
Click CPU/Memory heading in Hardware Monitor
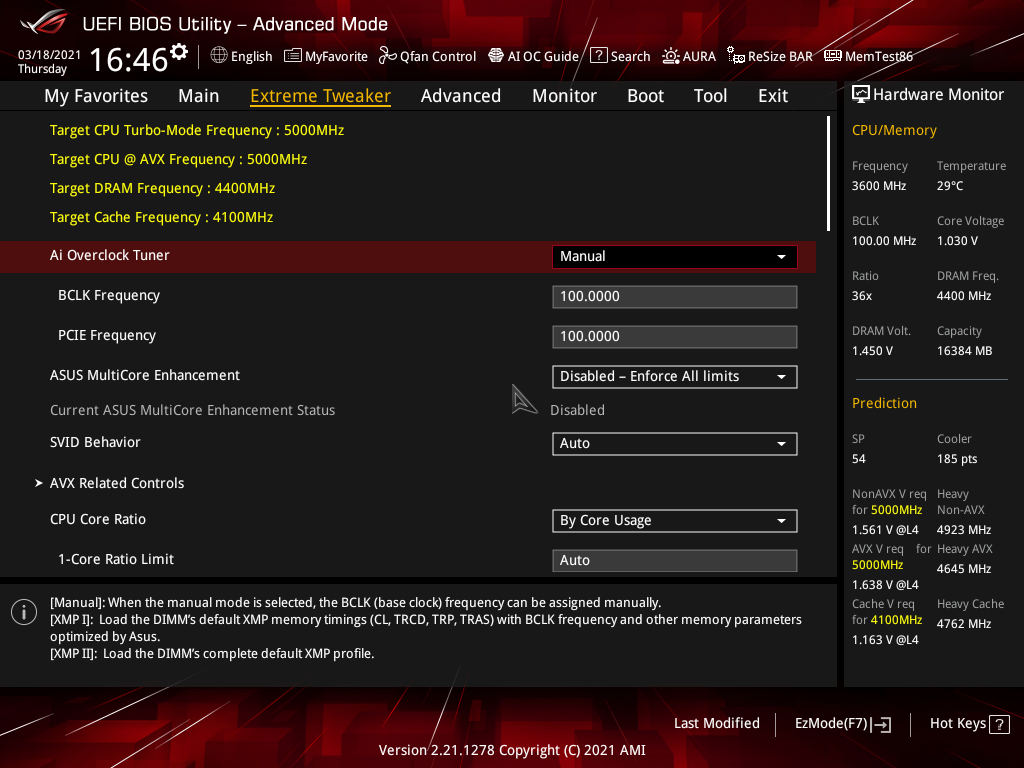[894, 131]
